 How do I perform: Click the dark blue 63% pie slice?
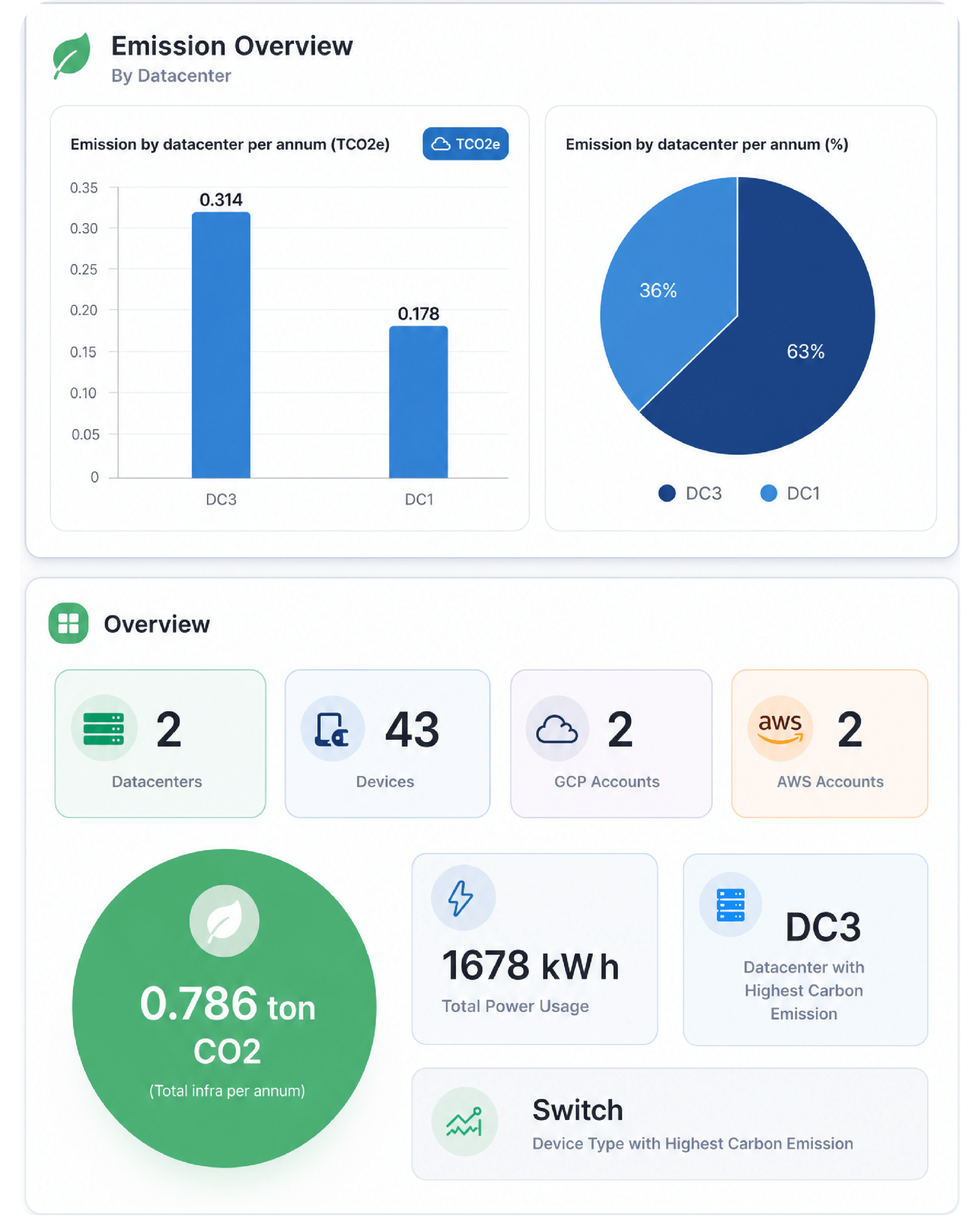[791, 350]
